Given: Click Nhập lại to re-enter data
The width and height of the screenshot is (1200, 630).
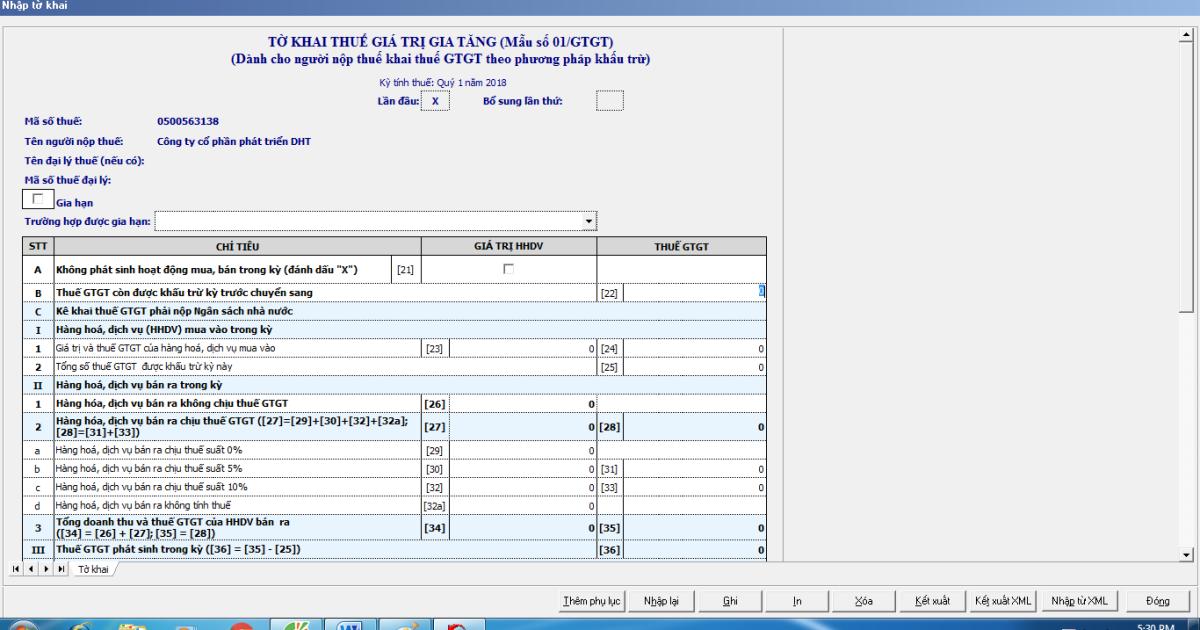Looking at the screenshot, I should pyautogui.click(x=662, y=601).
